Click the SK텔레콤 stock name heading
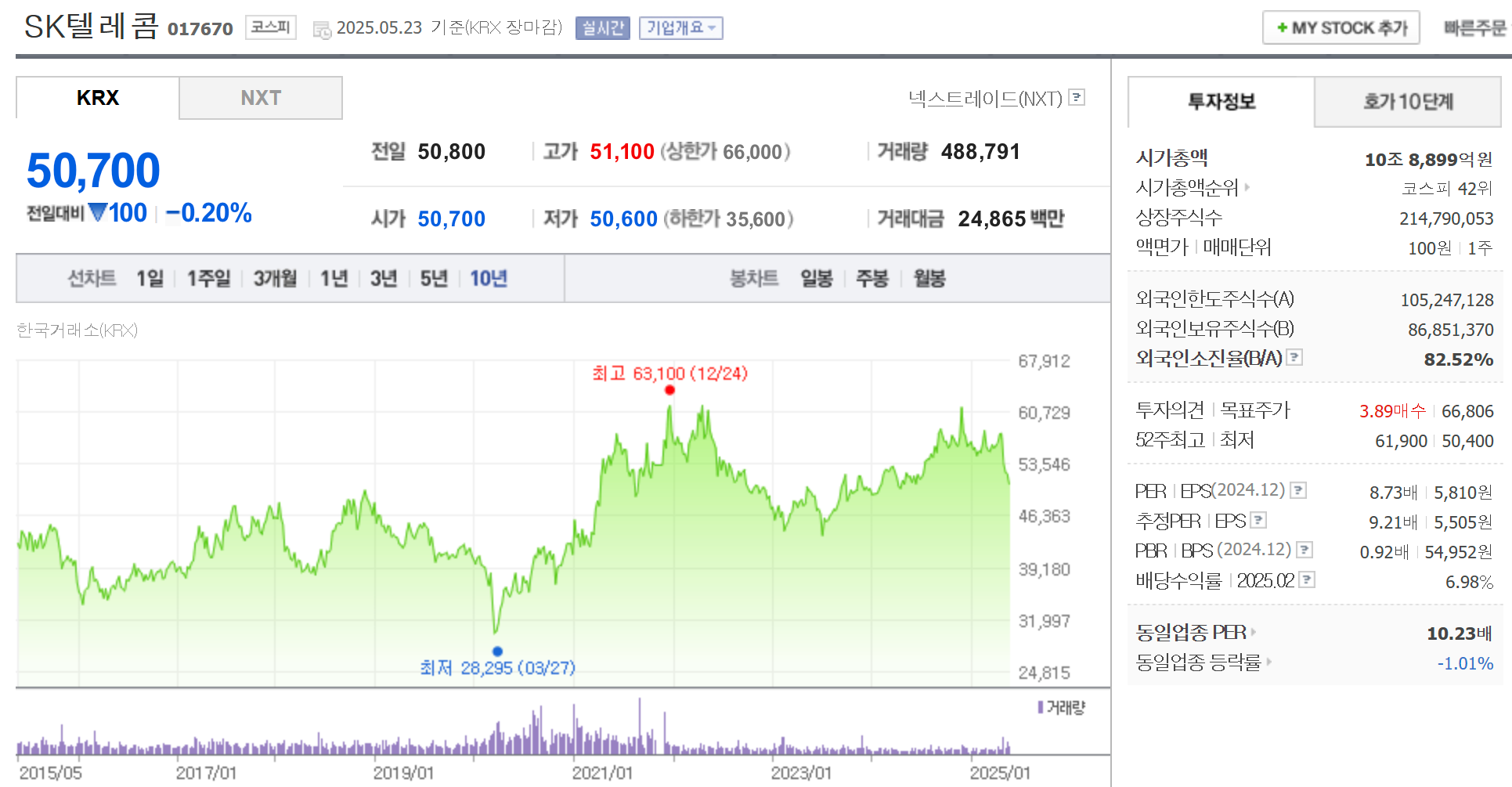This screenshot has width=1512, height=787. point(92,27)
